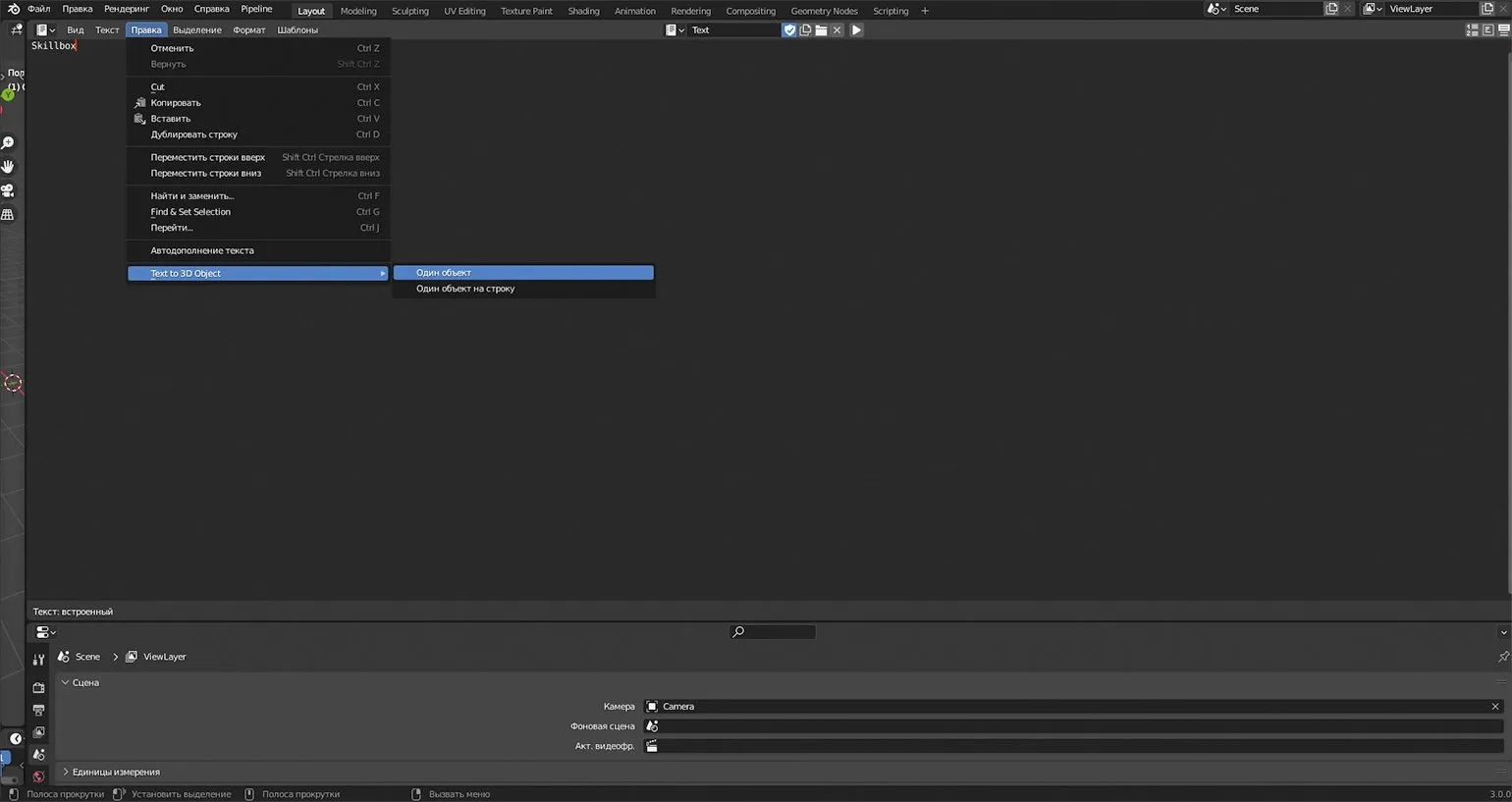
Task: Open the text editor type dropdown
Action: (x=45, y=30)
